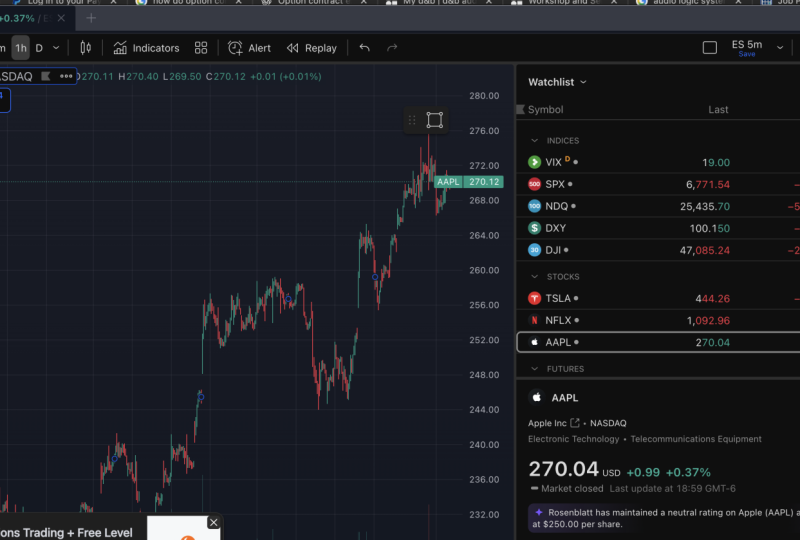Screen dimensions: 800x540
Task: Click the watchlist flag icon next to Symbol
Action: (521, 109)
